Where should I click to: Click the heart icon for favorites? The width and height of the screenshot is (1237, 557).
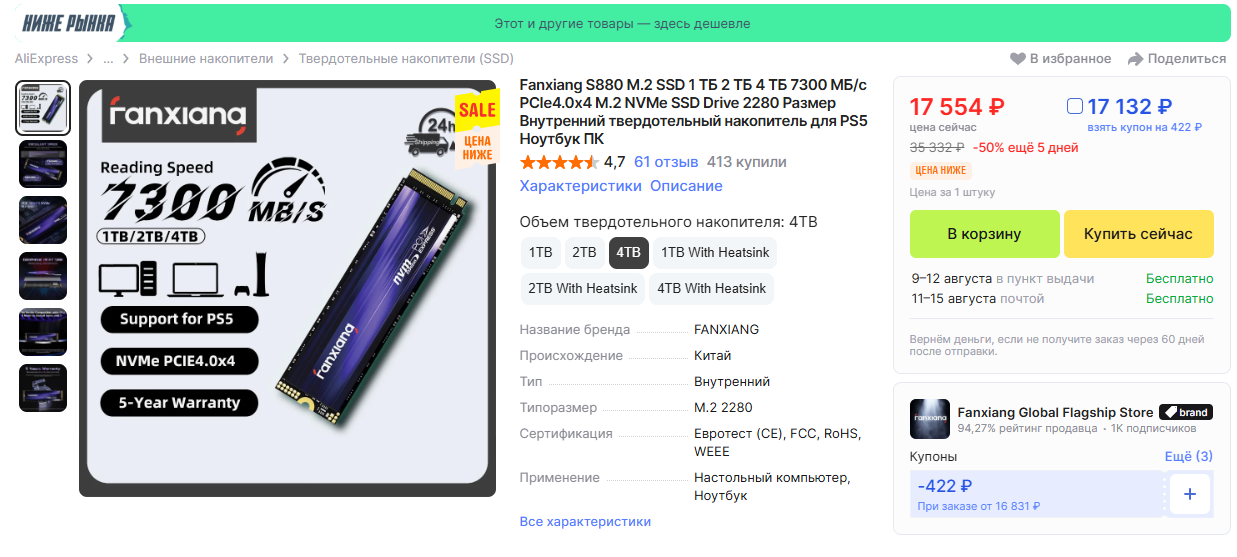coord(1018,59)
